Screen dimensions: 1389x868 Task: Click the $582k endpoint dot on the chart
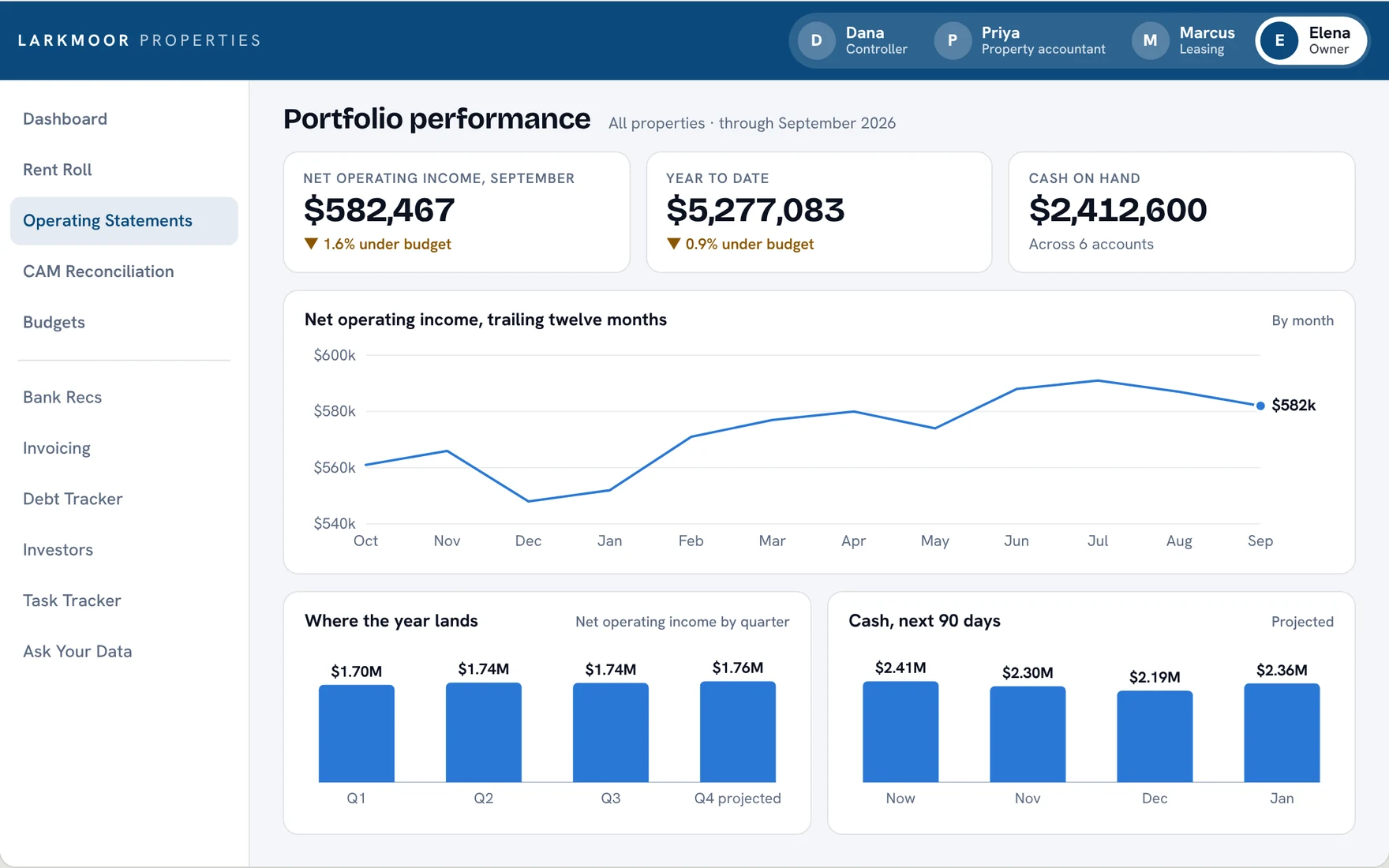coord(1260,406)
